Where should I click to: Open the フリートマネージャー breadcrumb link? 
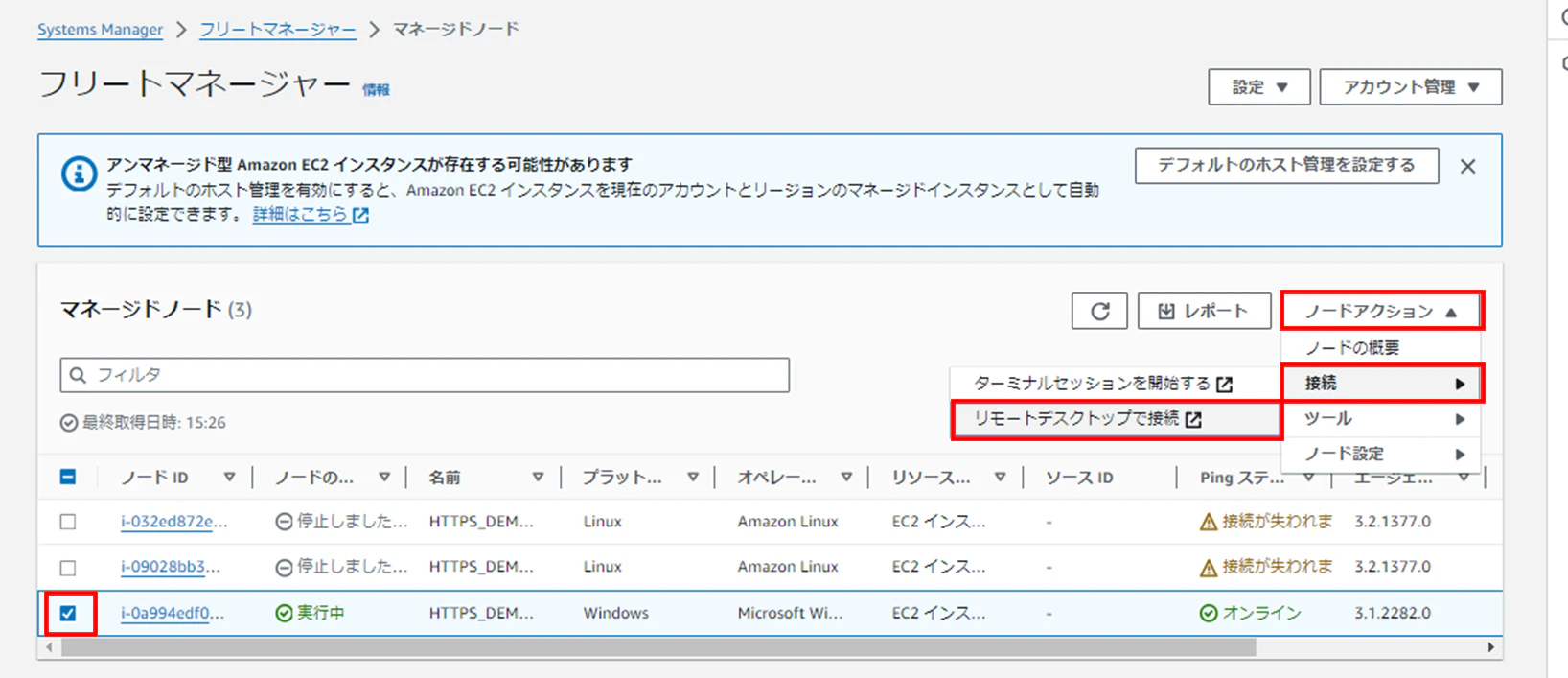[277, 30]
